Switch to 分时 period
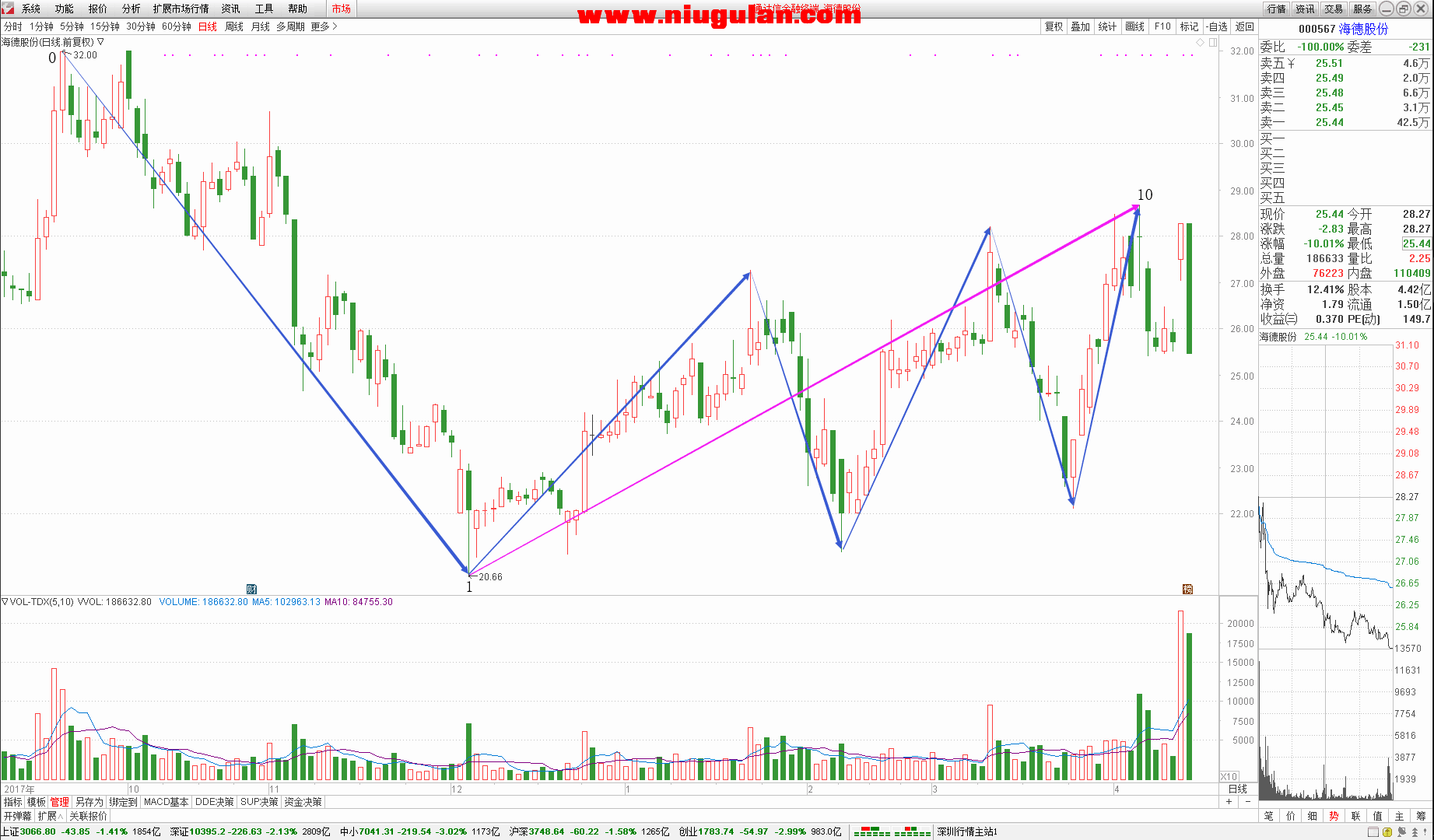1434x840 pixels. (13, 26)
